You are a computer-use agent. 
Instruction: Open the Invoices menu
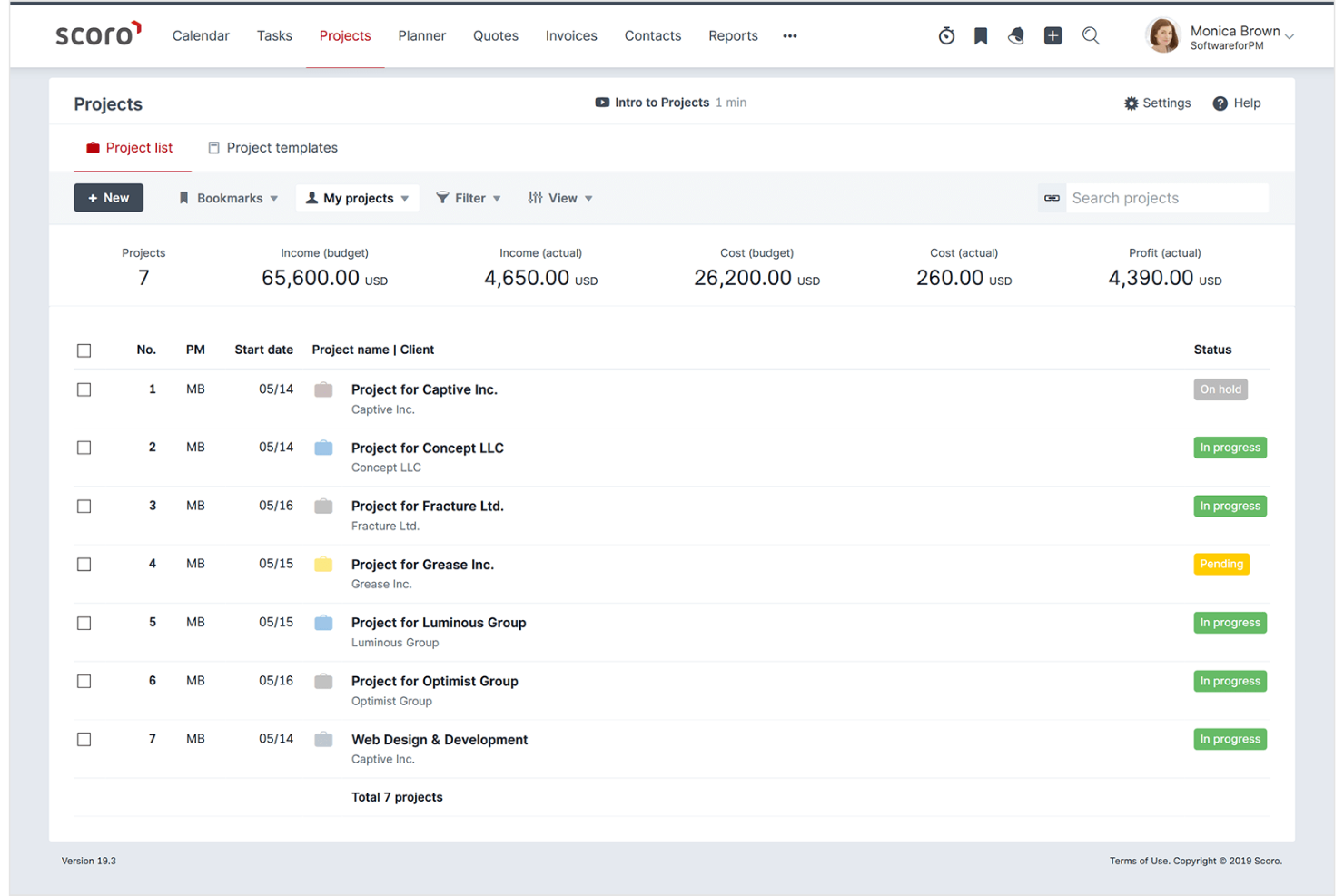pos(571,35)
